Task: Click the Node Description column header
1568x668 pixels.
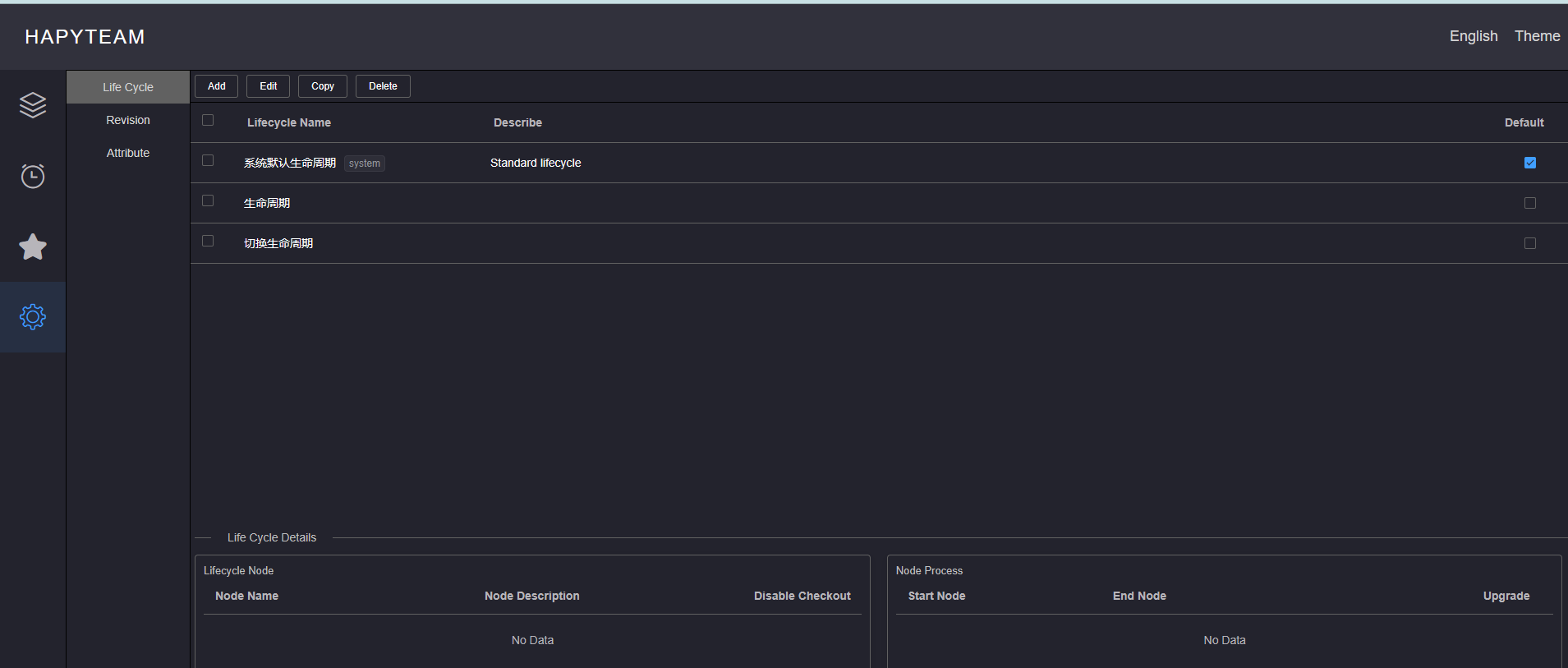Action: [x=532, y=596]
